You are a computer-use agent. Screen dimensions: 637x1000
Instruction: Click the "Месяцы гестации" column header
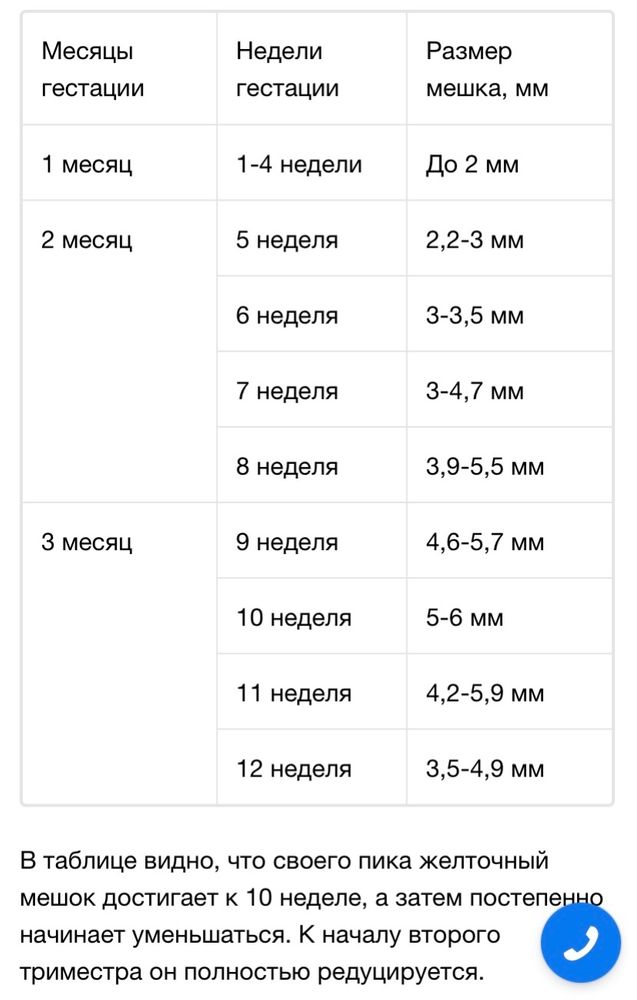point(93,70)
